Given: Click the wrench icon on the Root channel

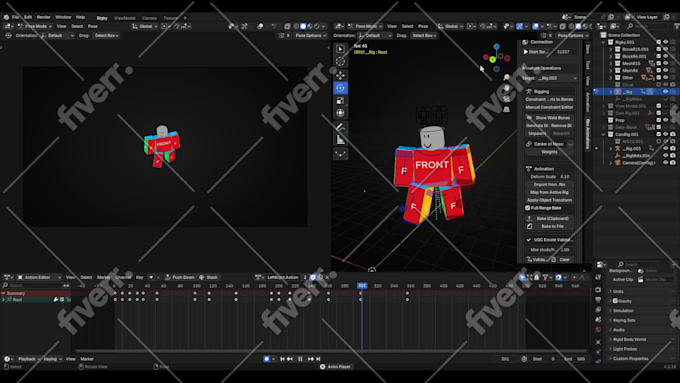Looking at the screenshot, I should pyautogui.click(x=56, y=300).
